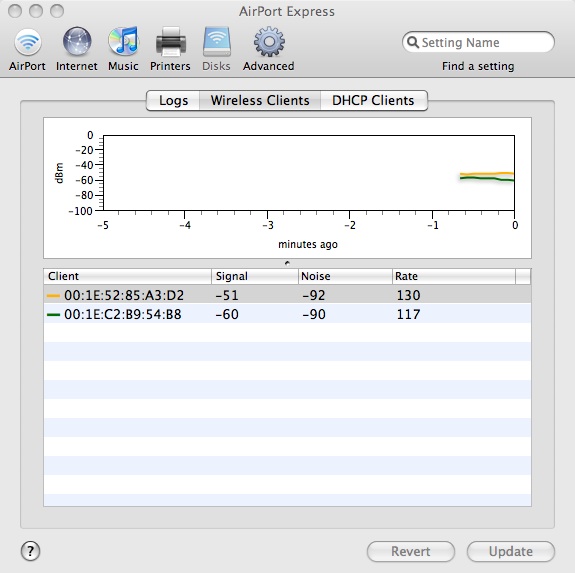
Task: Click the -92 noise value
Action: 314,295
